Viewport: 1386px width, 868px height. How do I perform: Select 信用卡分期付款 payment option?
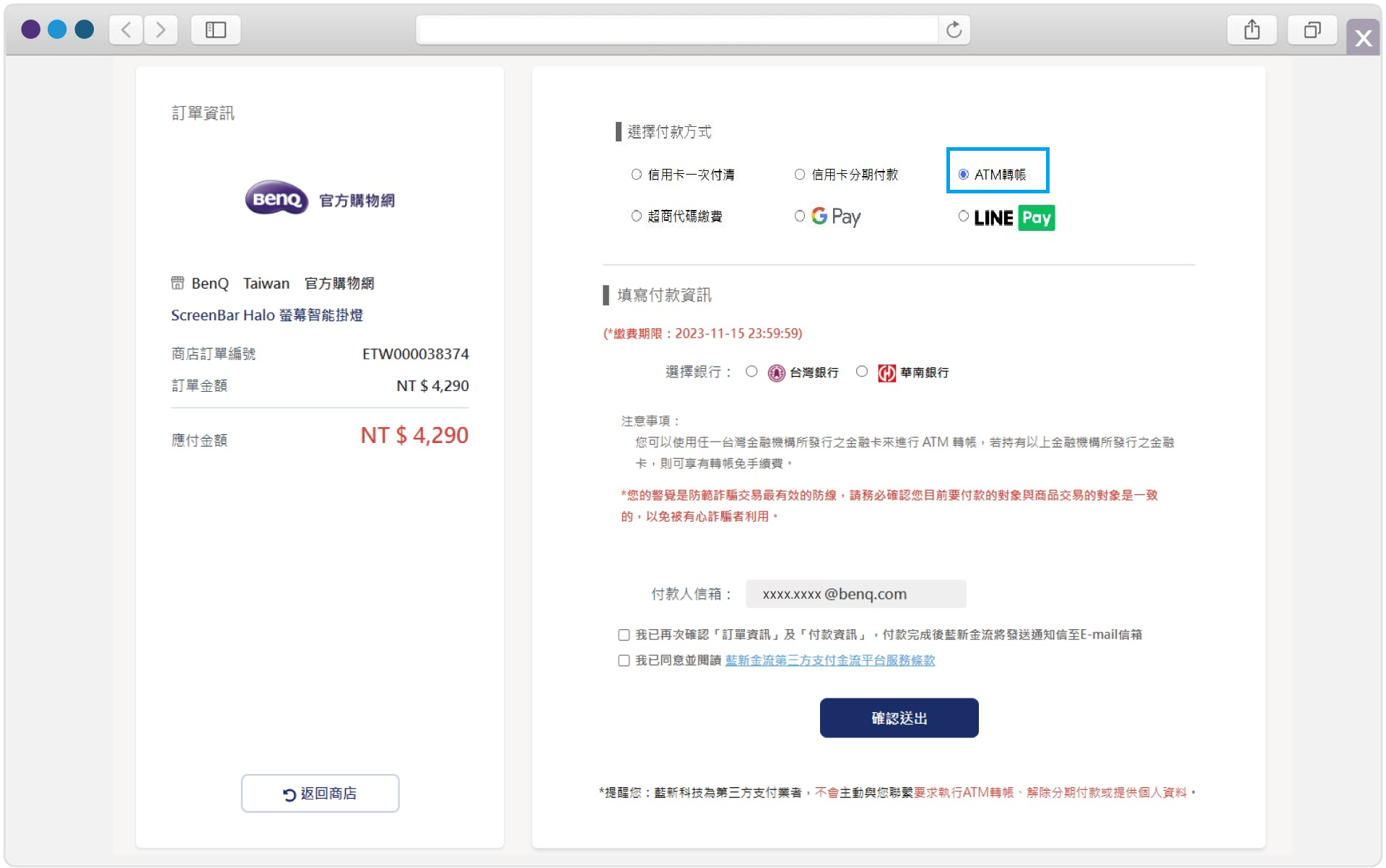[x=799, y=175]
